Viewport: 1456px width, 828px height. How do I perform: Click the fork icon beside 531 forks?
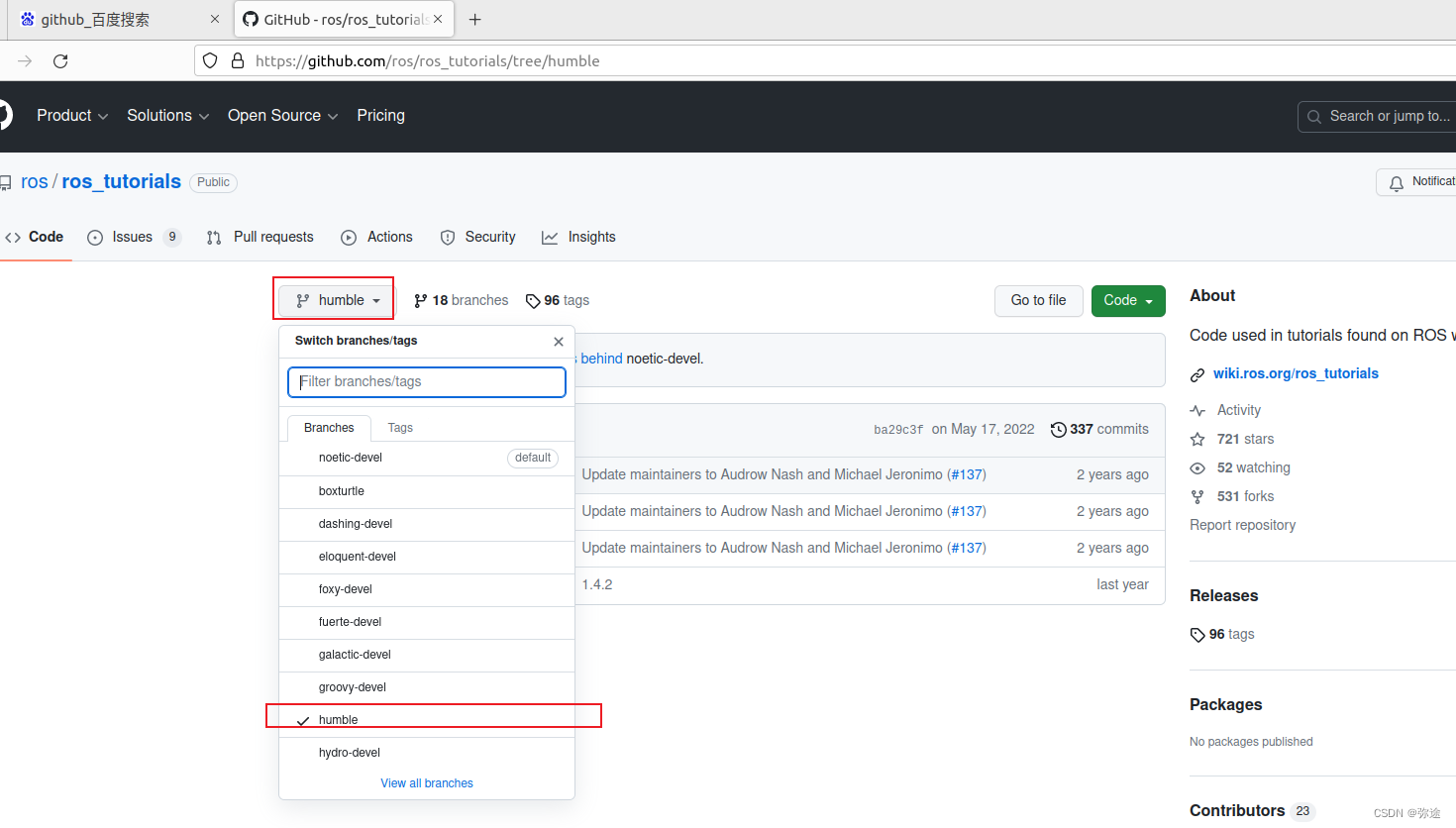(1197, 496)
